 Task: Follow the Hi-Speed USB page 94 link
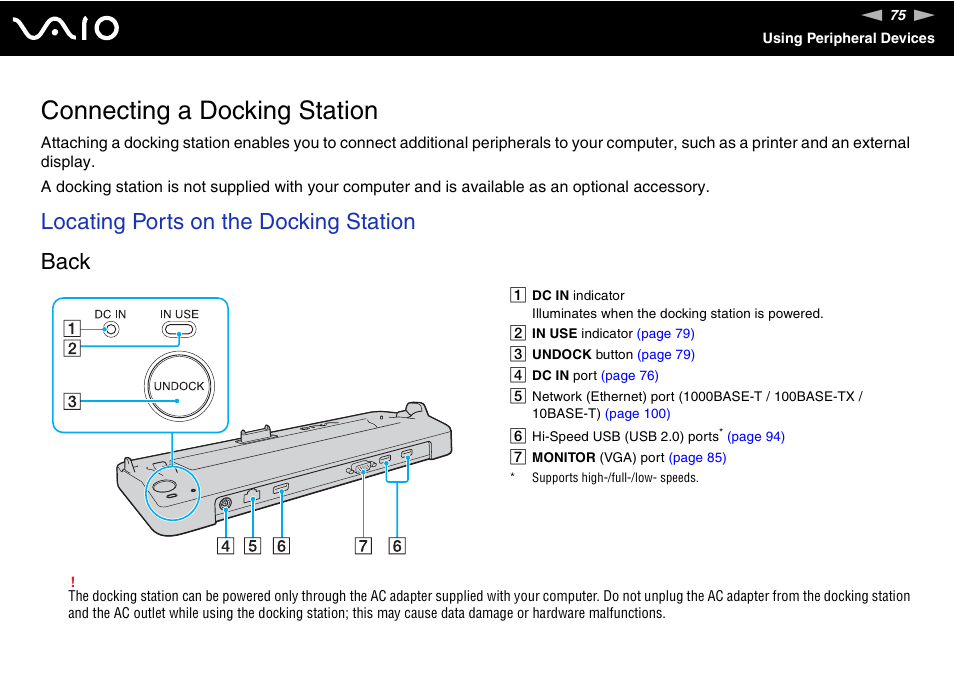click(x=756, y=436)
